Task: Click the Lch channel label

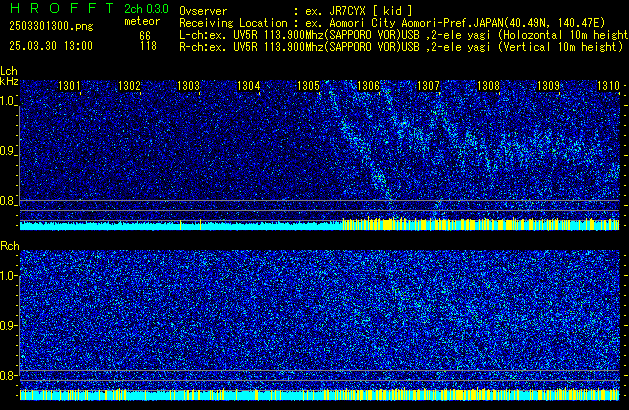Action: click(9, 71)
